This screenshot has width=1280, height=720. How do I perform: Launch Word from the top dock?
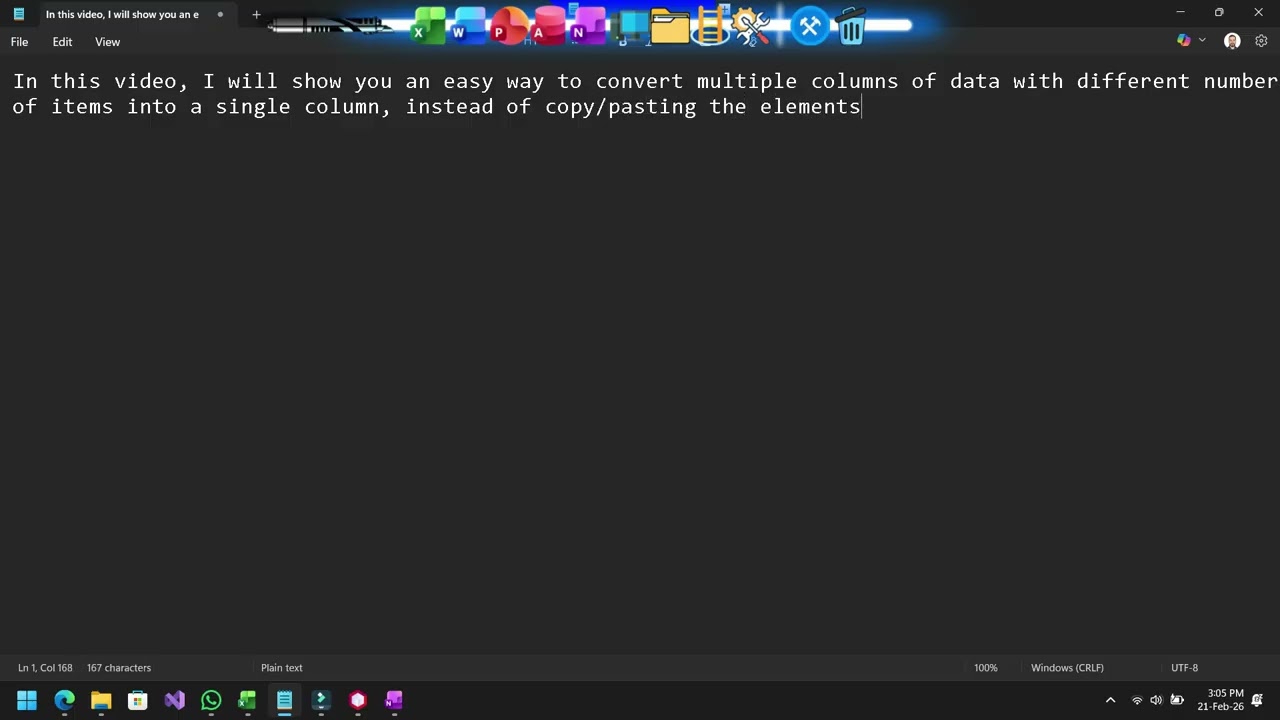468,27
